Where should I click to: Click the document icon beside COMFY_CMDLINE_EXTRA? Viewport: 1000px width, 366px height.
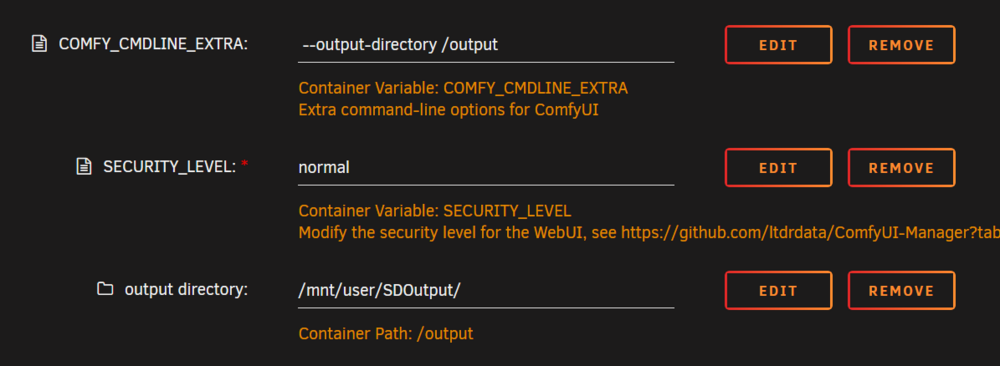pyautogui.click(x=40, y=44)
